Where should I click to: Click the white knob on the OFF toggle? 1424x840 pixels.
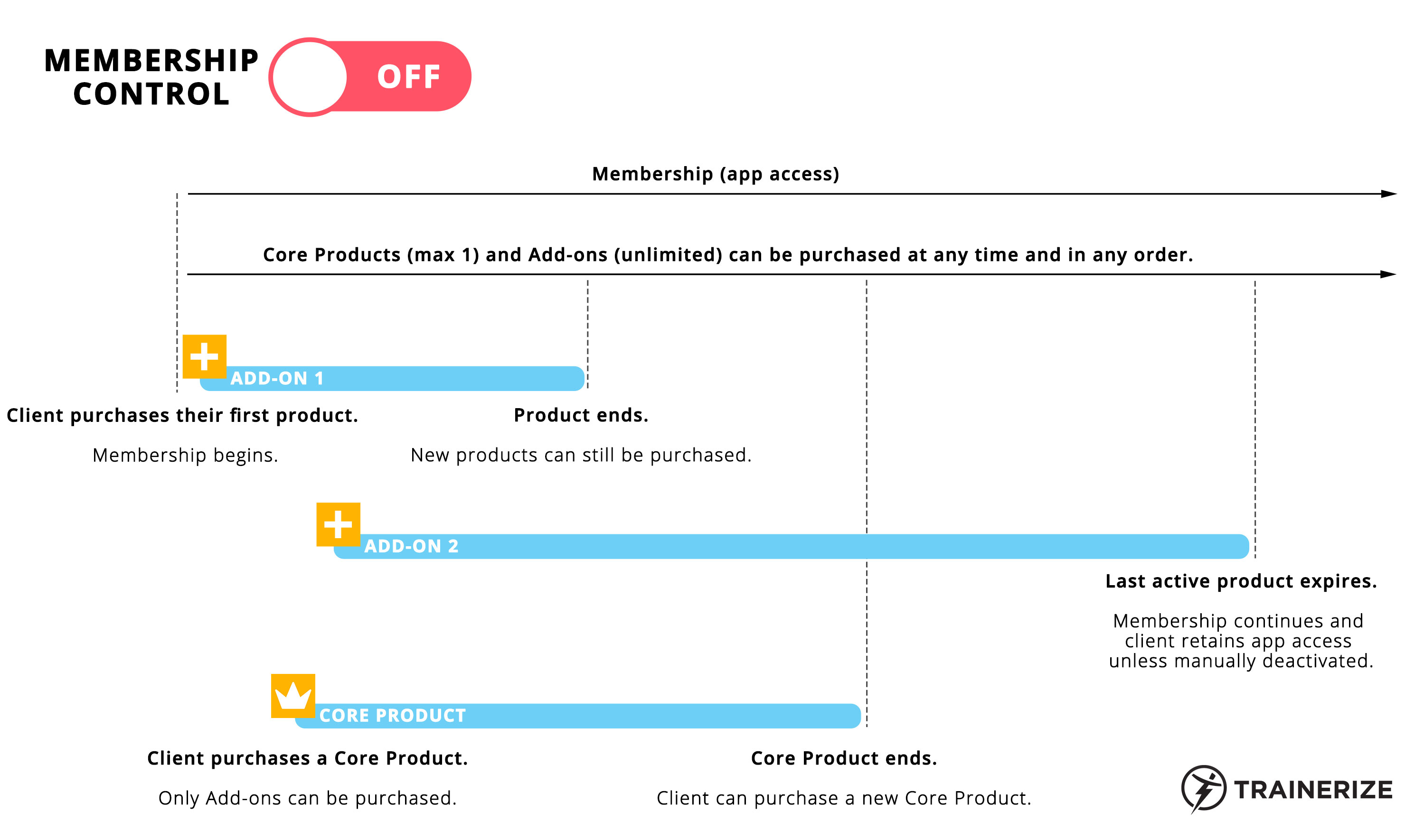point(310,77)
